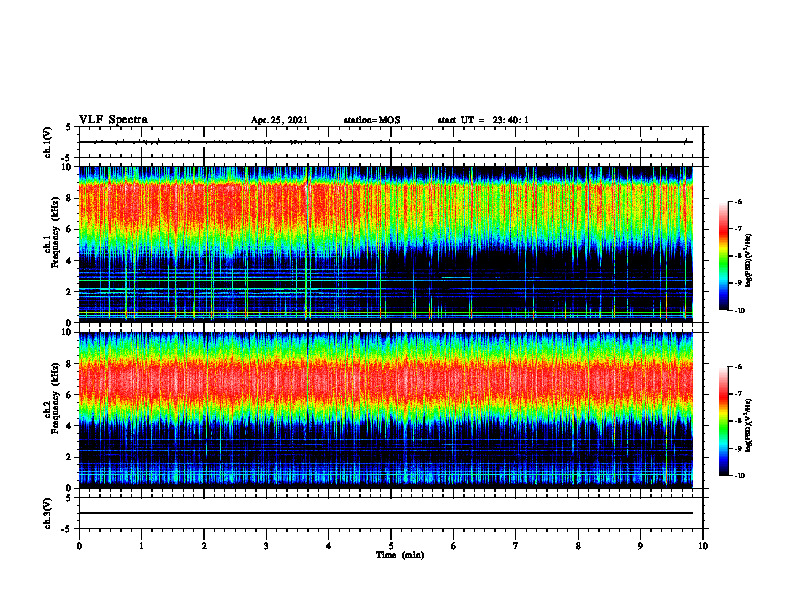
Task: Click the "2" kHz tick on ch.1 frequency axis
Action: tap(69, 291)
